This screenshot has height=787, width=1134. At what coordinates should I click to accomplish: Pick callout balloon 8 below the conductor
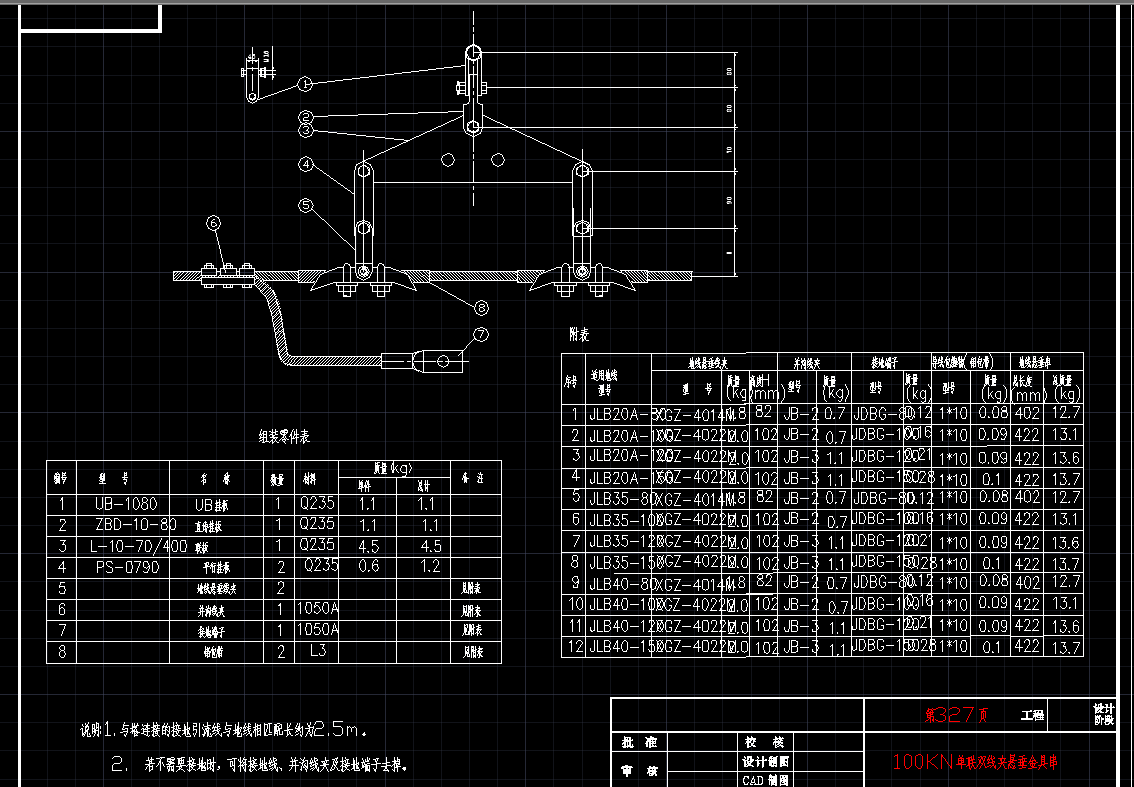[481, 307]
